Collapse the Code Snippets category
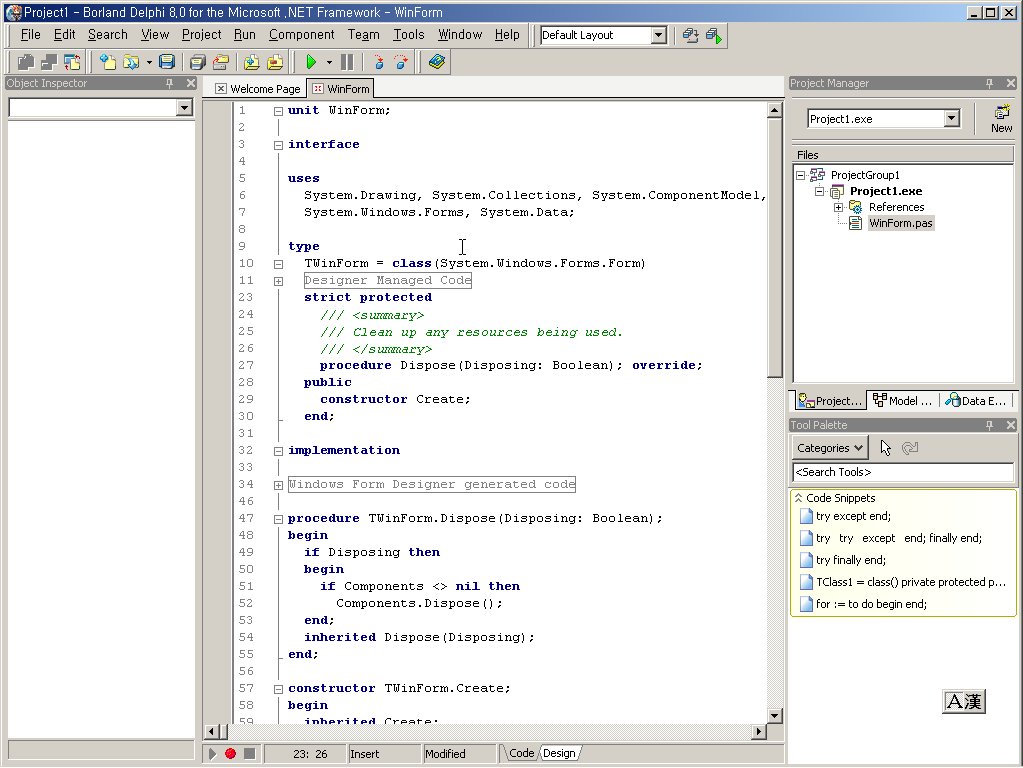Viewport: 1023px width, 768px height. point(798,498)
